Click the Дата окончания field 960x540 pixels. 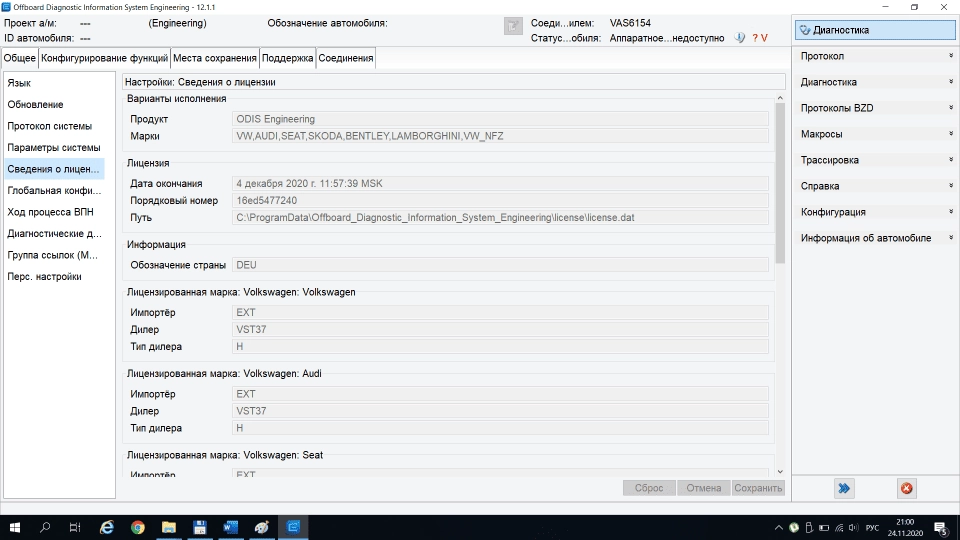click(x=500, y=183)
